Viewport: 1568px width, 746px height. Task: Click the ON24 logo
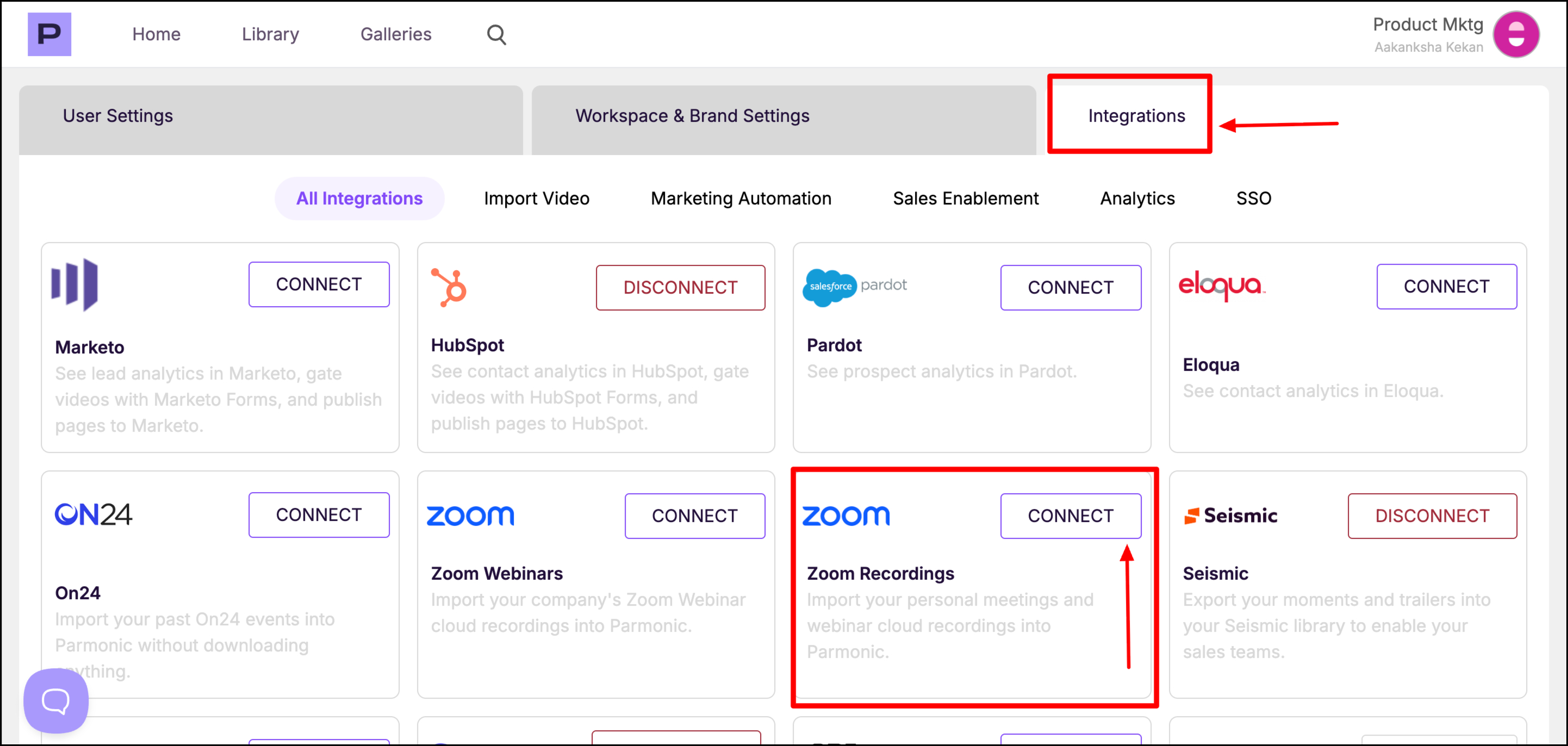93,514
